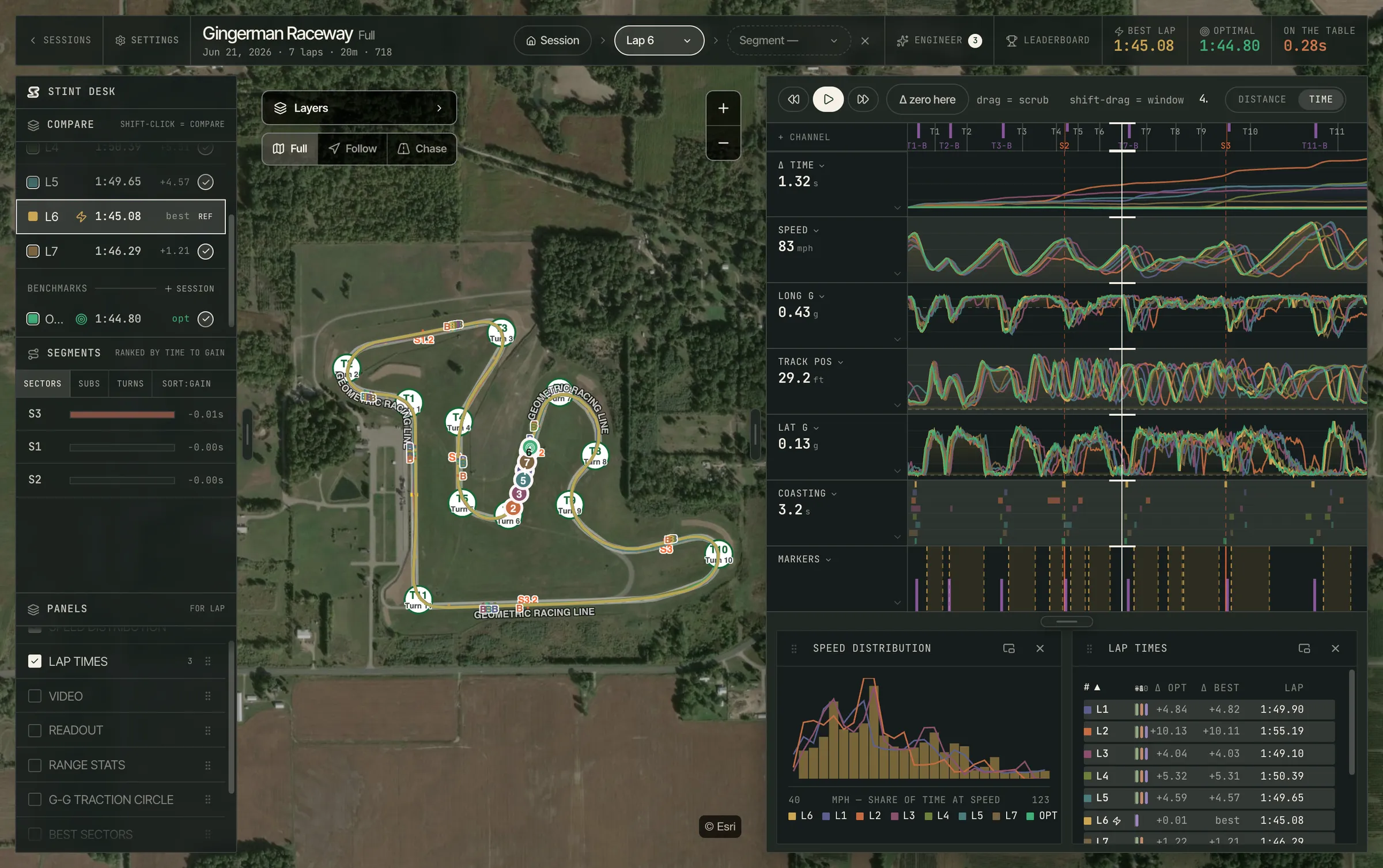Switch map to Chase view

click(x=422, y=149)
